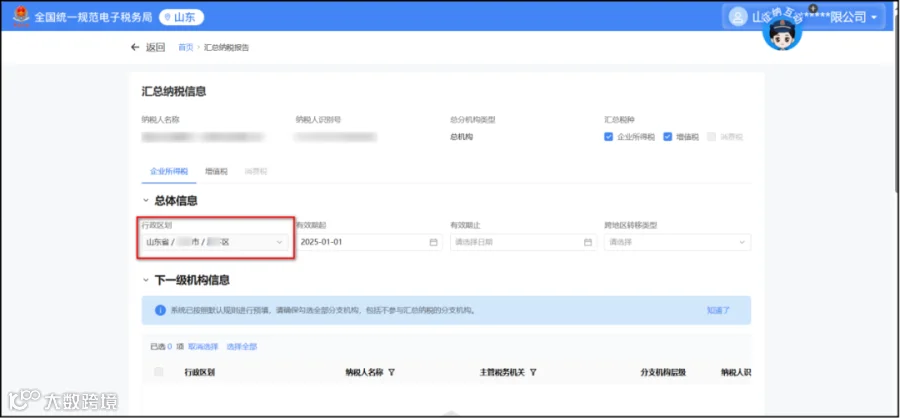This screenshot has height=418, width=900.
Task: Click the tax bureau emblem logo
Action: point(21,17)
